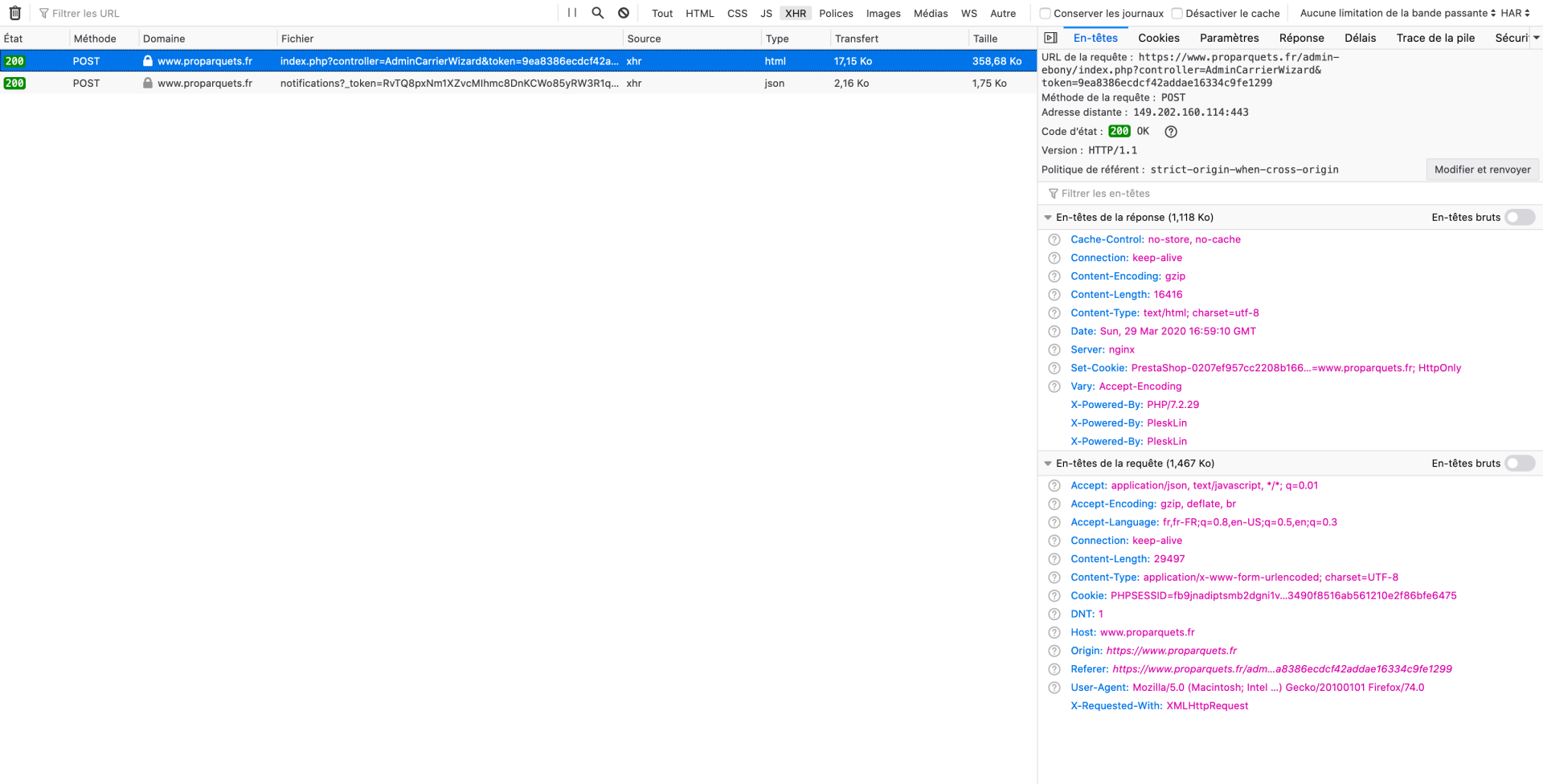Collapse En-têtes de la requête section

tap(1048, 463)
